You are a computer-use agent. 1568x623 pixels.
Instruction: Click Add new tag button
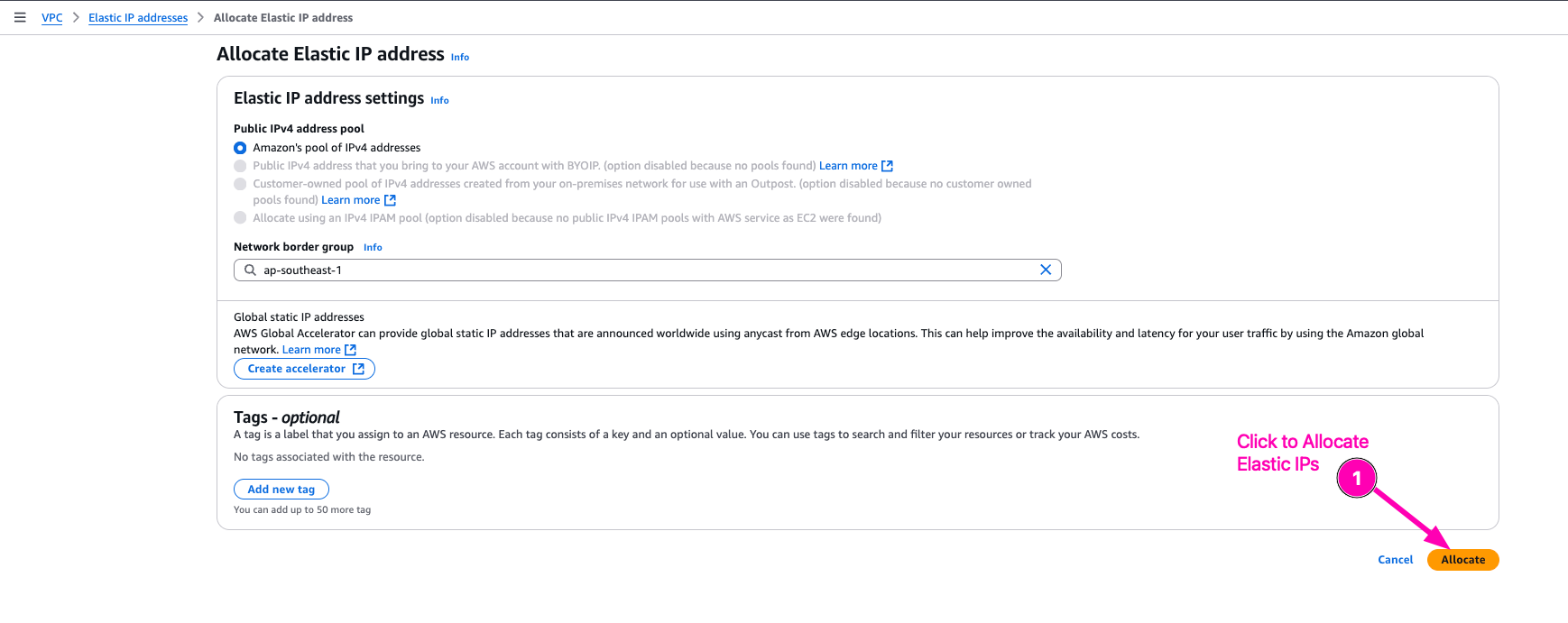click(281, 489)
